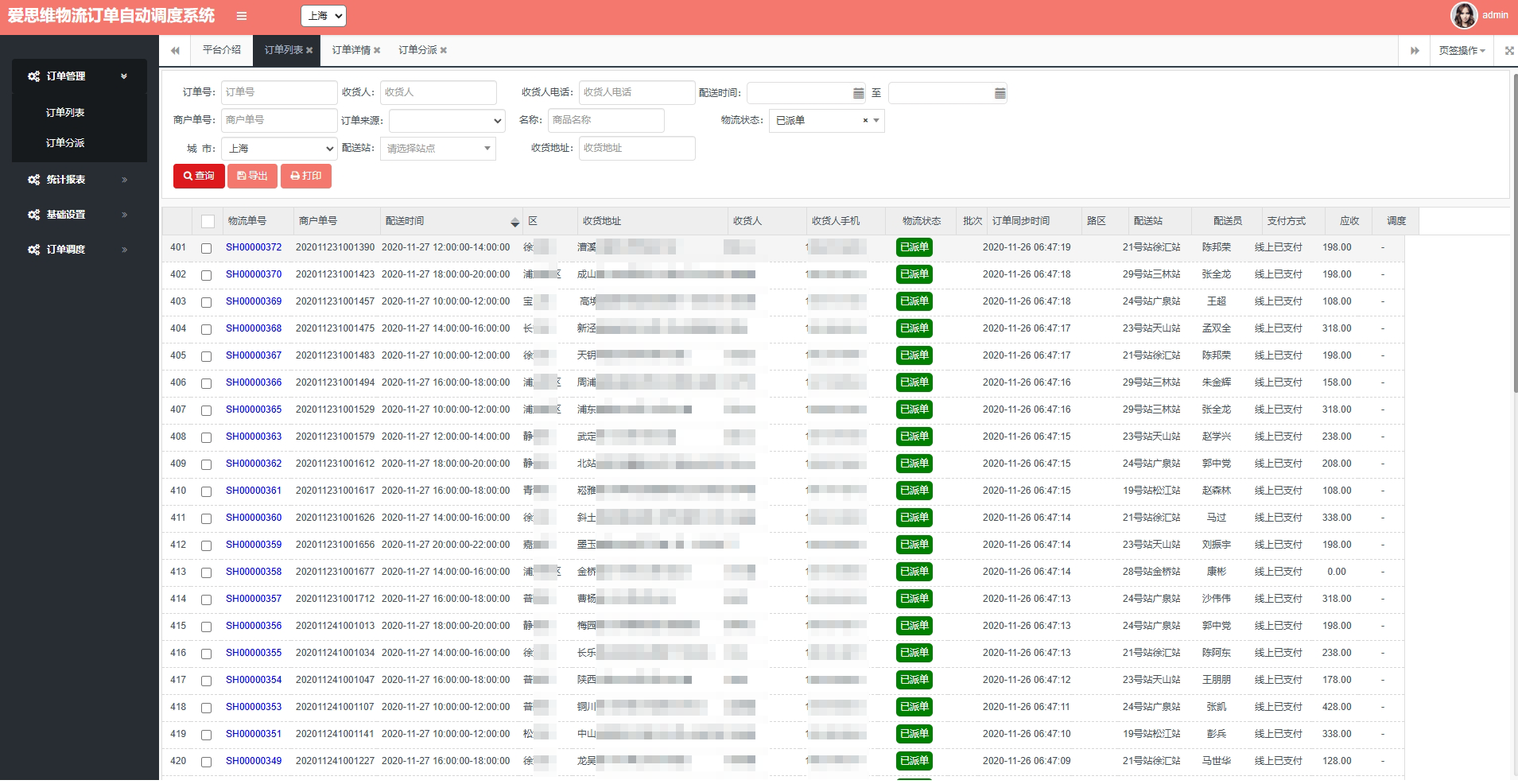Click courier name 陈邦荣 on row 401
This screenshot has height=784, width=1518.
1216,247
